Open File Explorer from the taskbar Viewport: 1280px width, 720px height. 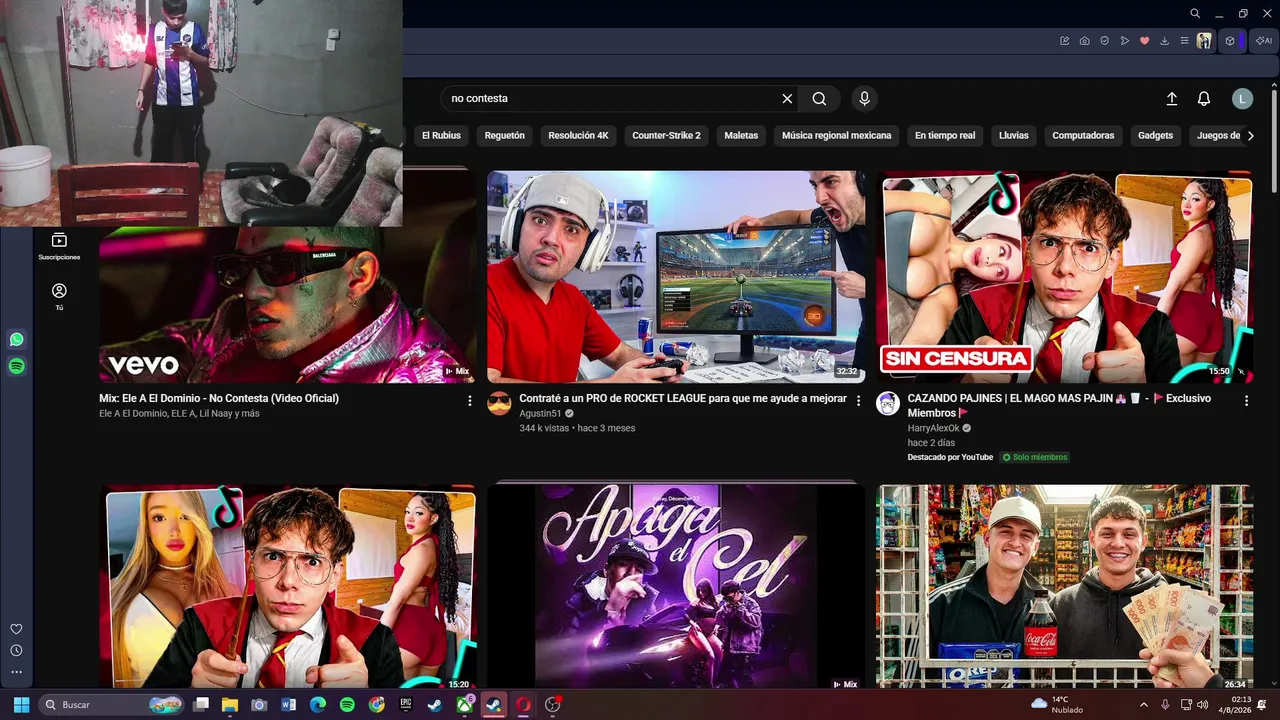pyautogui.click(x=230, y=705)
